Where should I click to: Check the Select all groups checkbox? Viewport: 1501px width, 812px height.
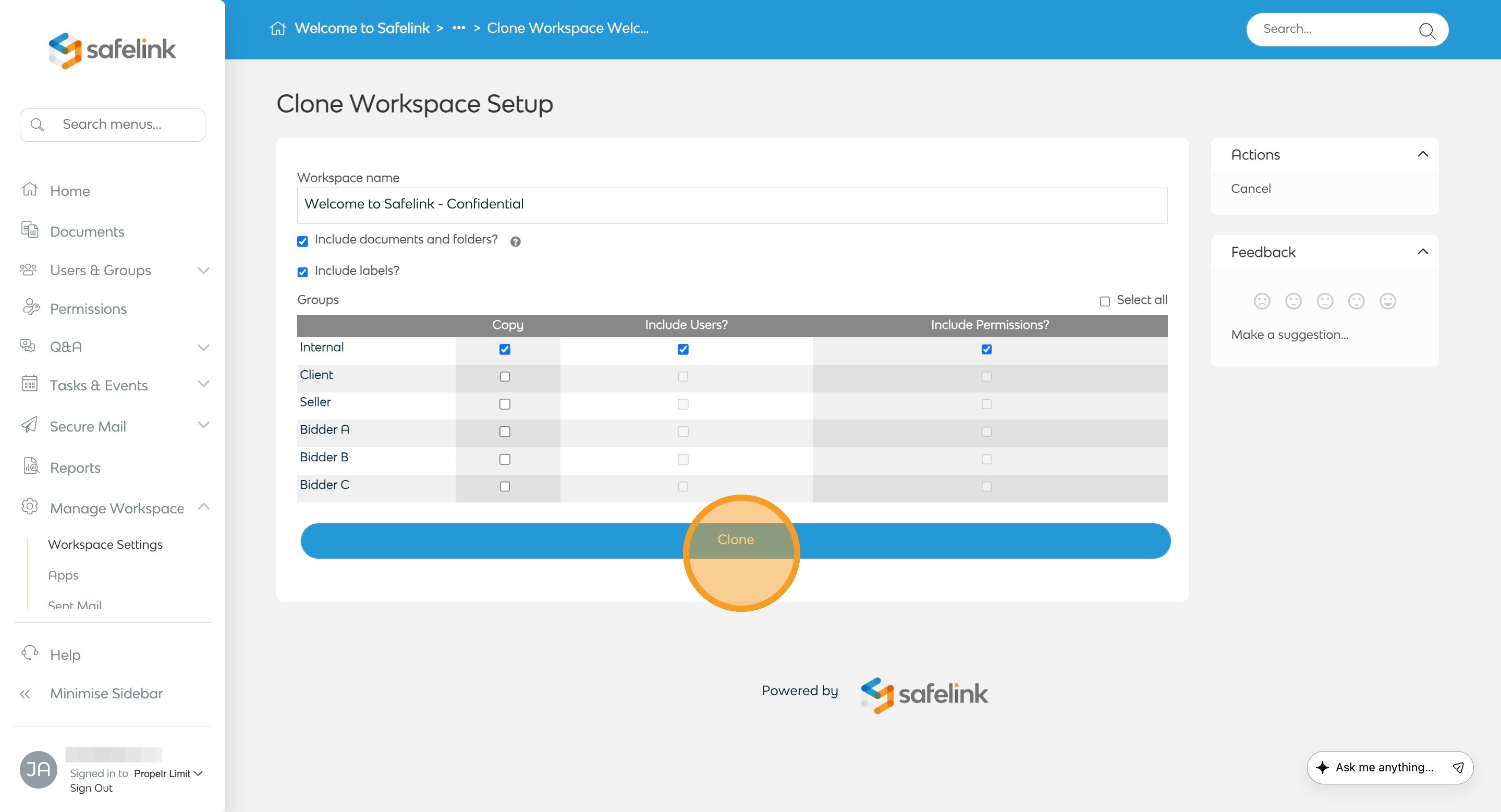coord(1104,301)
